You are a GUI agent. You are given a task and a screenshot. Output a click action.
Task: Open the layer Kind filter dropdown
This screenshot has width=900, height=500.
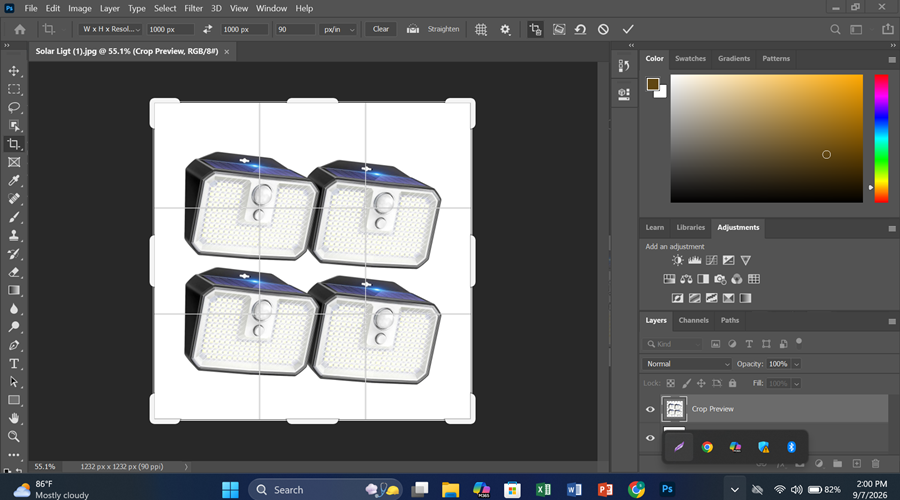(x=673, y=344)
